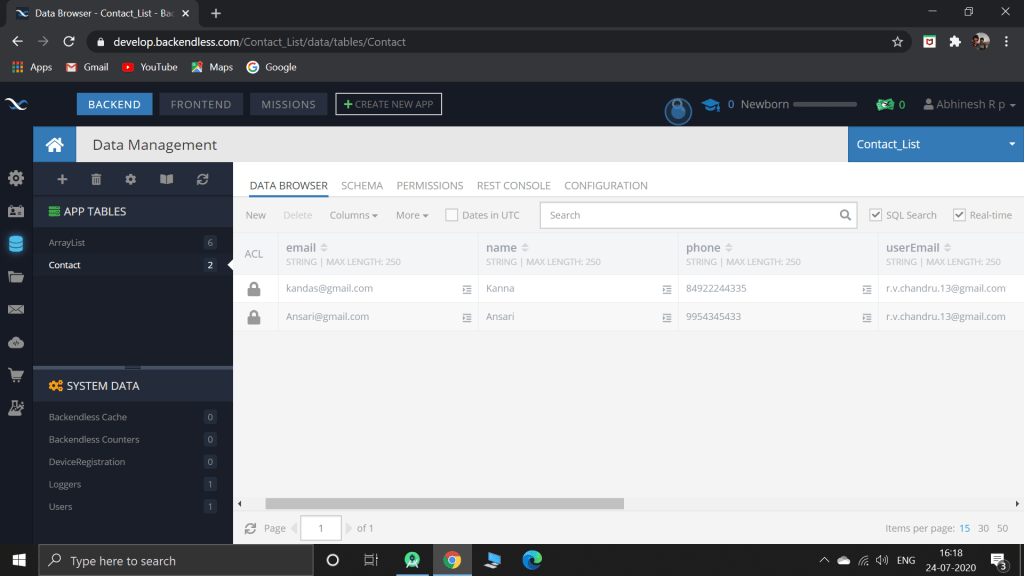
Task: Open the Messaging envelope icon in sidebar
Action: 16,310
